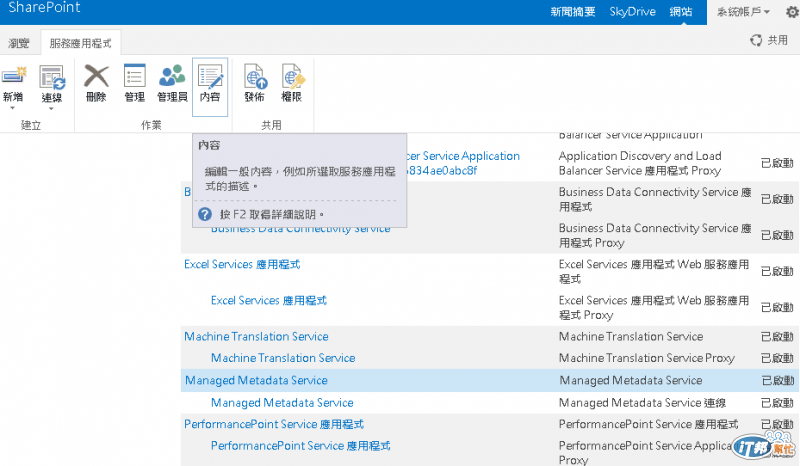
Task: Open the parent PerformancePoint Service 應用程式 link
Action: tap(274, 425)
